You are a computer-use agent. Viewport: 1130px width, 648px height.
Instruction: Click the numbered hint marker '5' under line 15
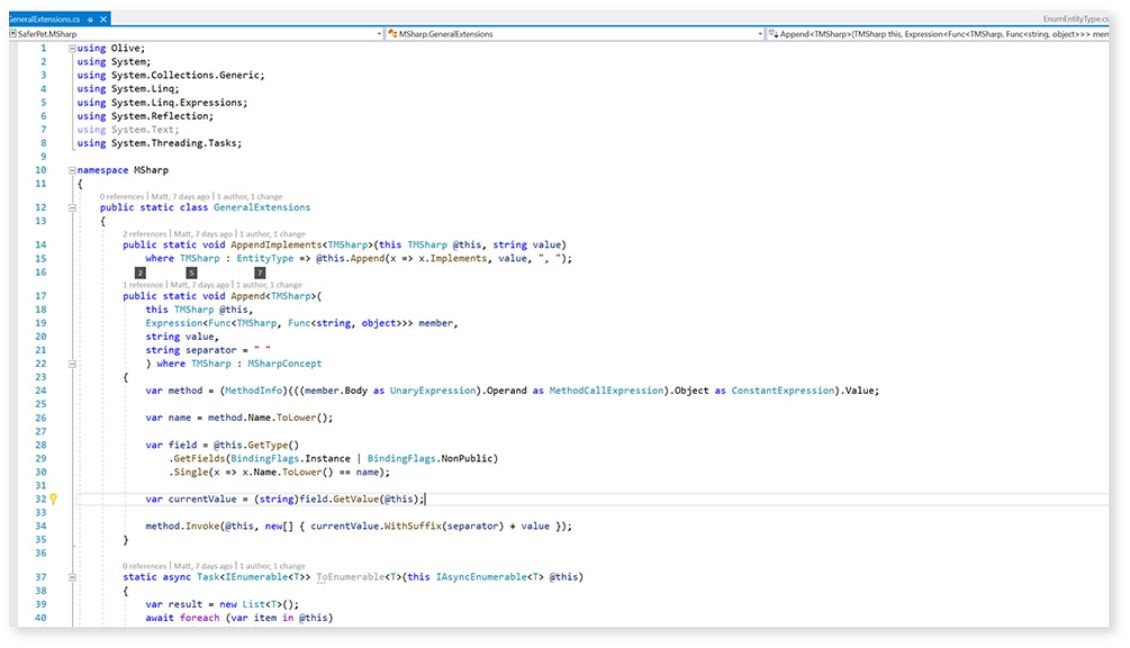[x=191, y=272]
